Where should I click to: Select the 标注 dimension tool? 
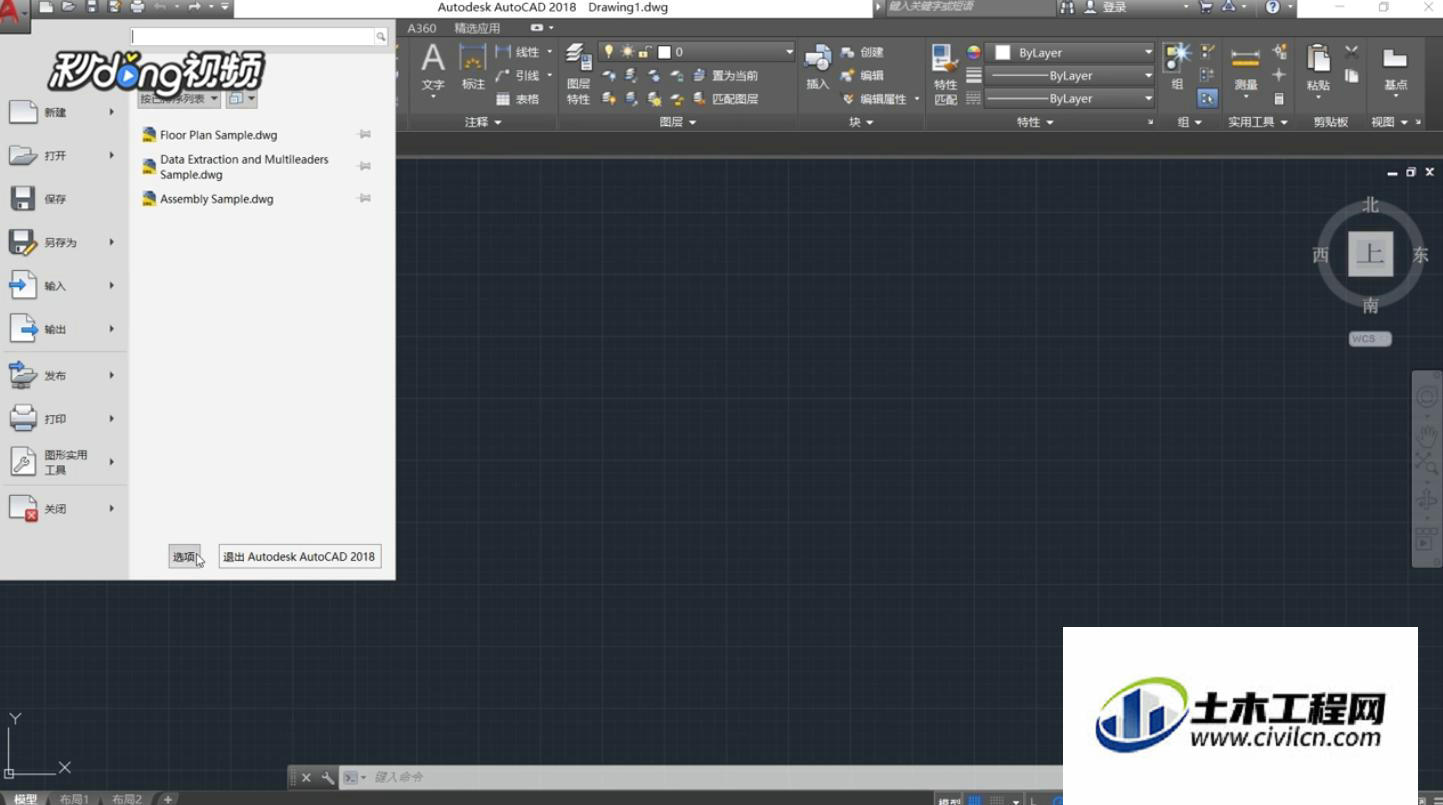click(x=473, y=67)
